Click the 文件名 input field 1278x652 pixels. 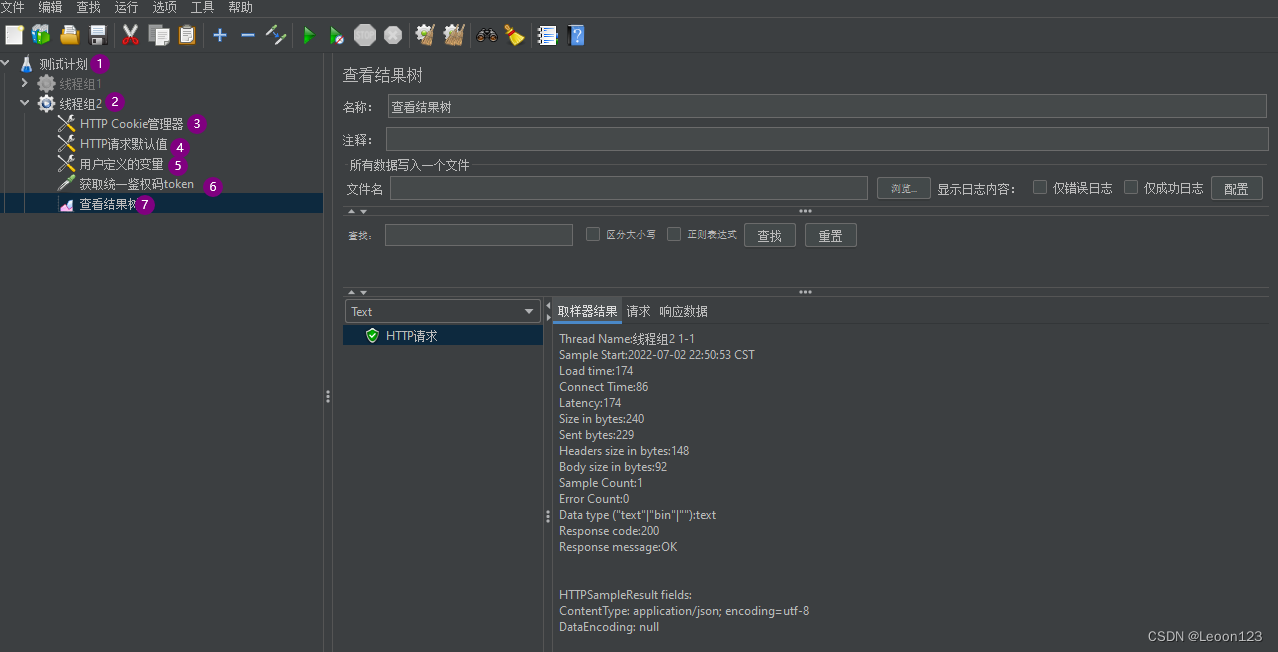coord(629,188)
